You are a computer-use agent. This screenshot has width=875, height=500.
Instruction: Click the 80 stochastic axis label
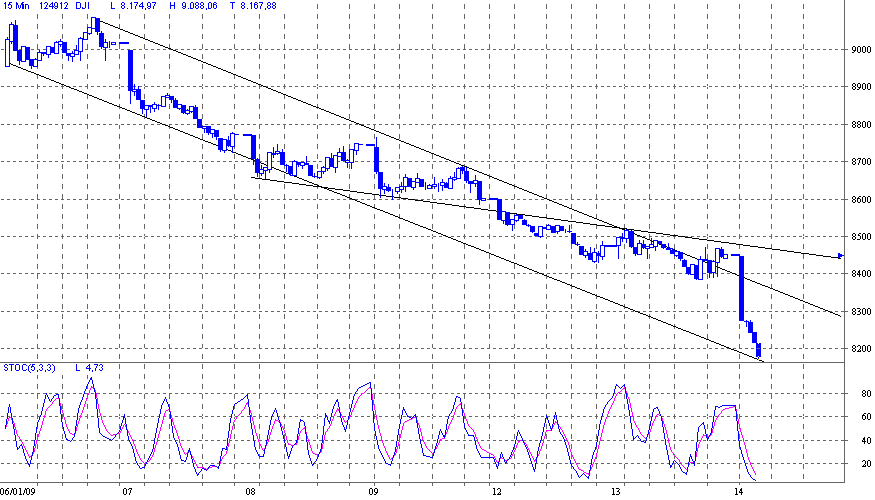pyautogui.click(x=866, y=393)
